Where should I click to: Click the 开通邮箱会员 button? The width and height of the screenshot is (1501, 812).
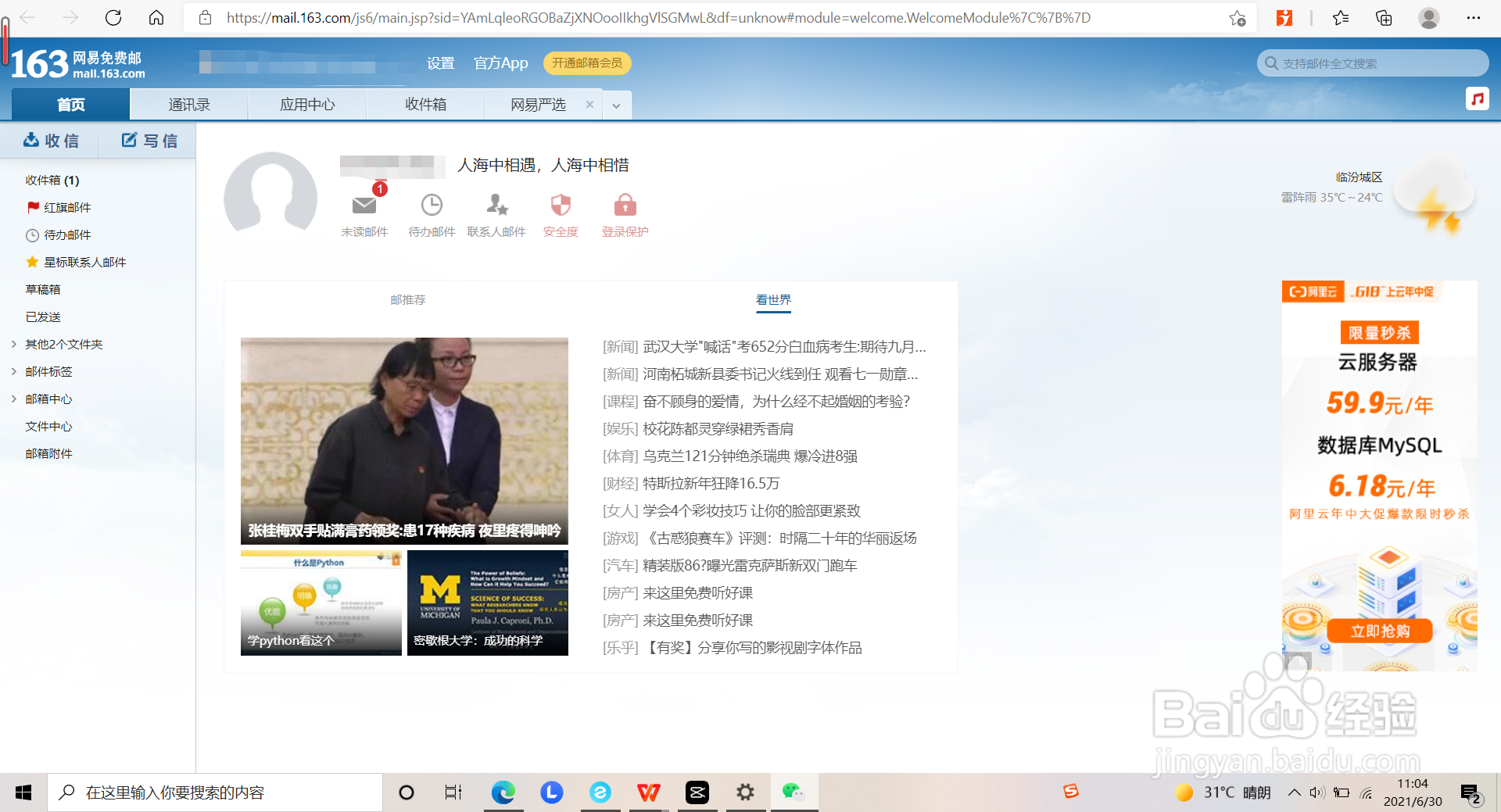587,63
